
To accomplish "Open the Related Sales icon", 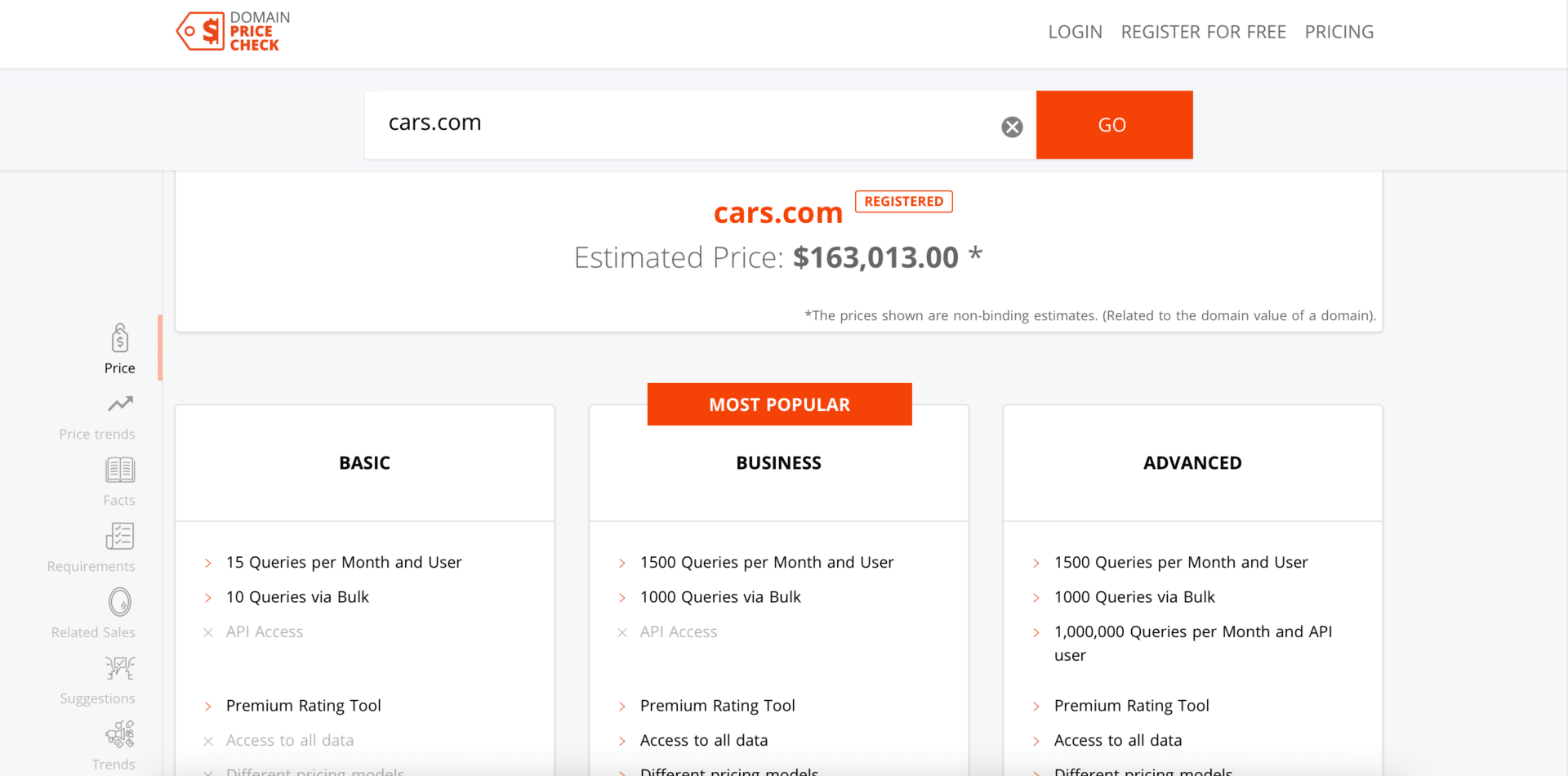I will click(120, 603).
